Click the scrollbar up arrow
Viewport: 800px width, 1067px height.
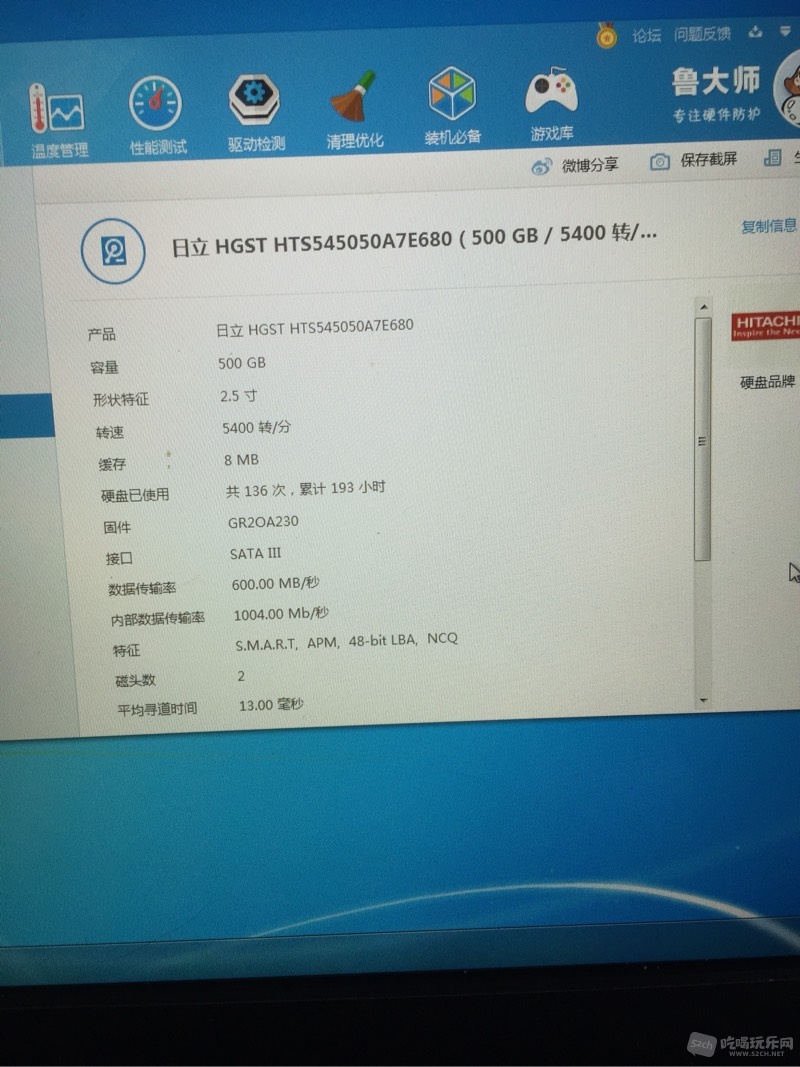tap(703, 308)
